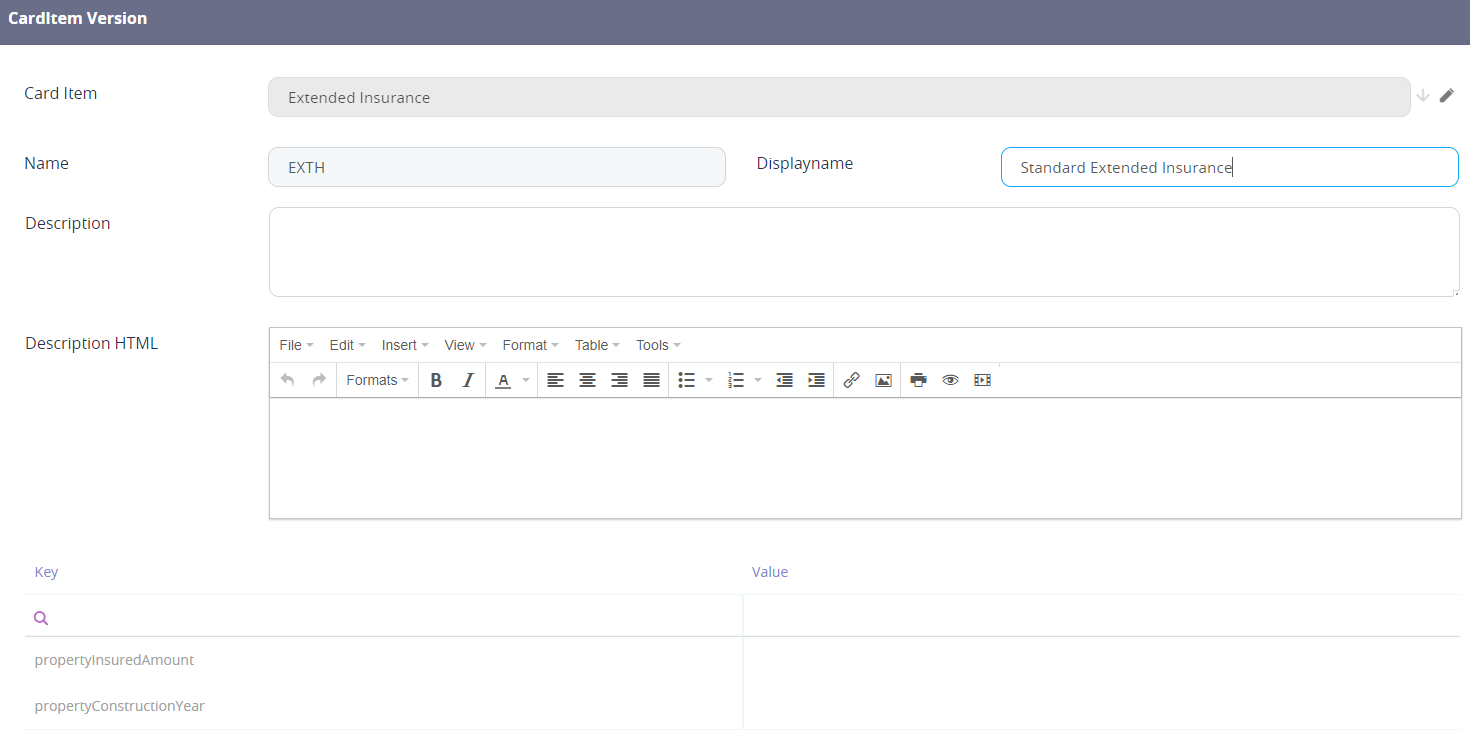
Task: Open the text color picker dropdown arrow
Action: tap(526, 380)
